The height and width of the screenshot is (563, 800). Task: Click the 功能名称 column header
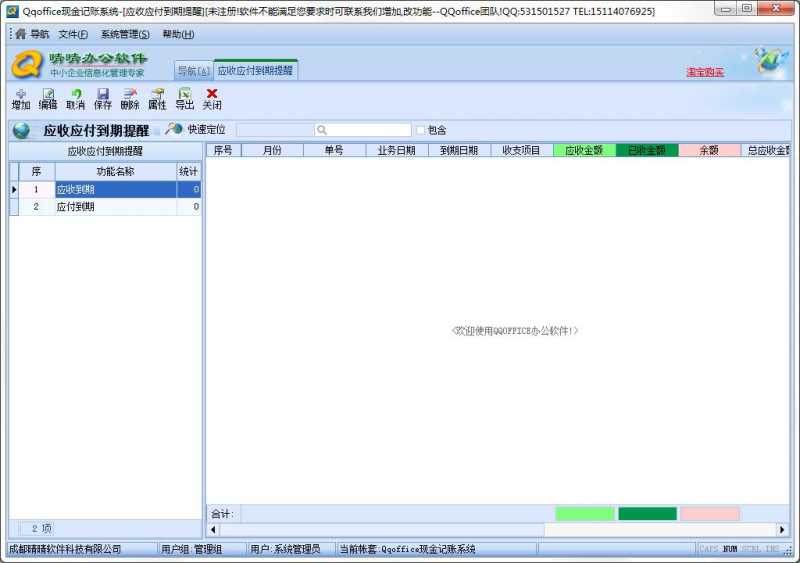click(116, 172)
